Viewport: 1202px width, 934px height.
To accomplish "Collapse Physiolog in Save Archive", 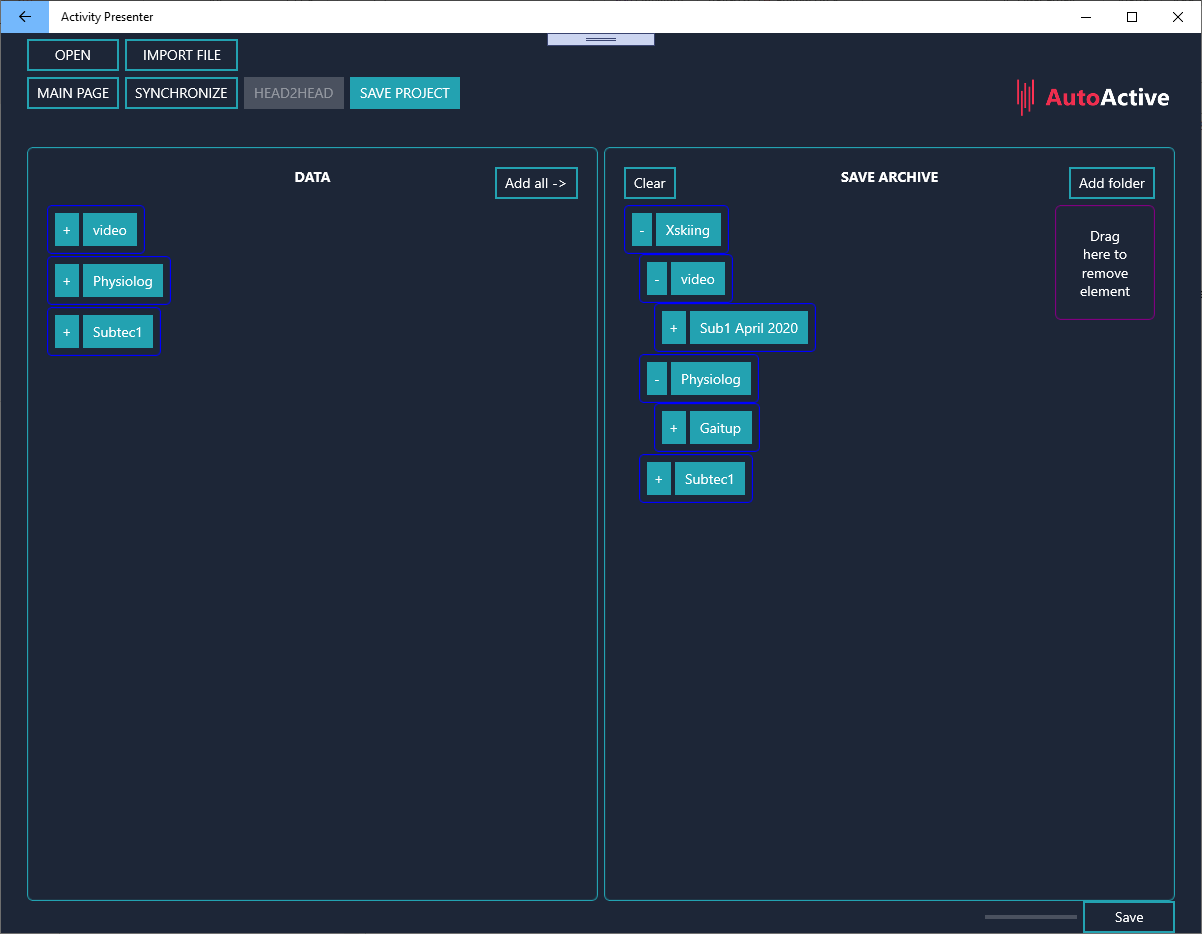I will point(656,379).
